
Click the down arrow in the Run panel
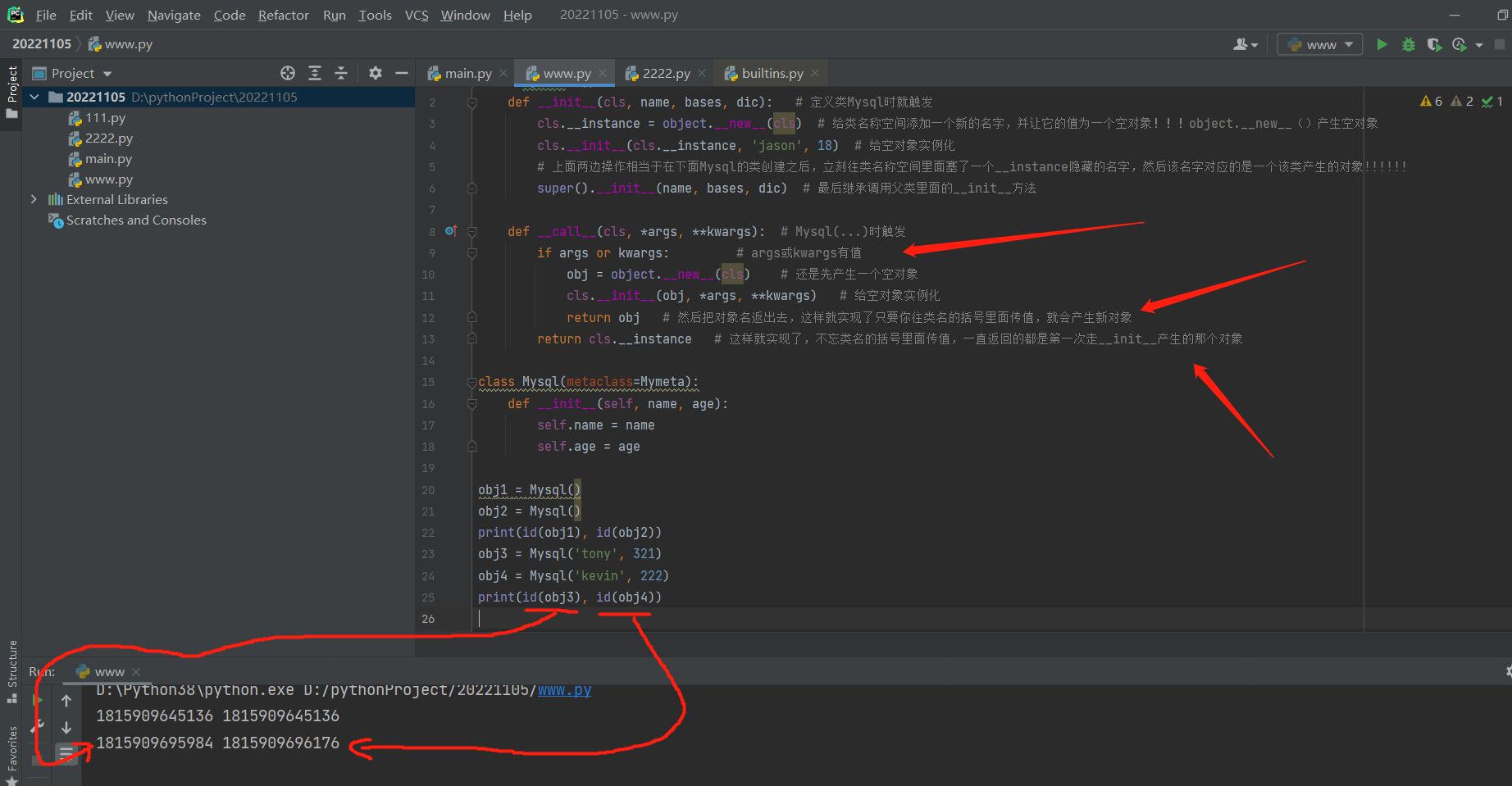(66, 728)
